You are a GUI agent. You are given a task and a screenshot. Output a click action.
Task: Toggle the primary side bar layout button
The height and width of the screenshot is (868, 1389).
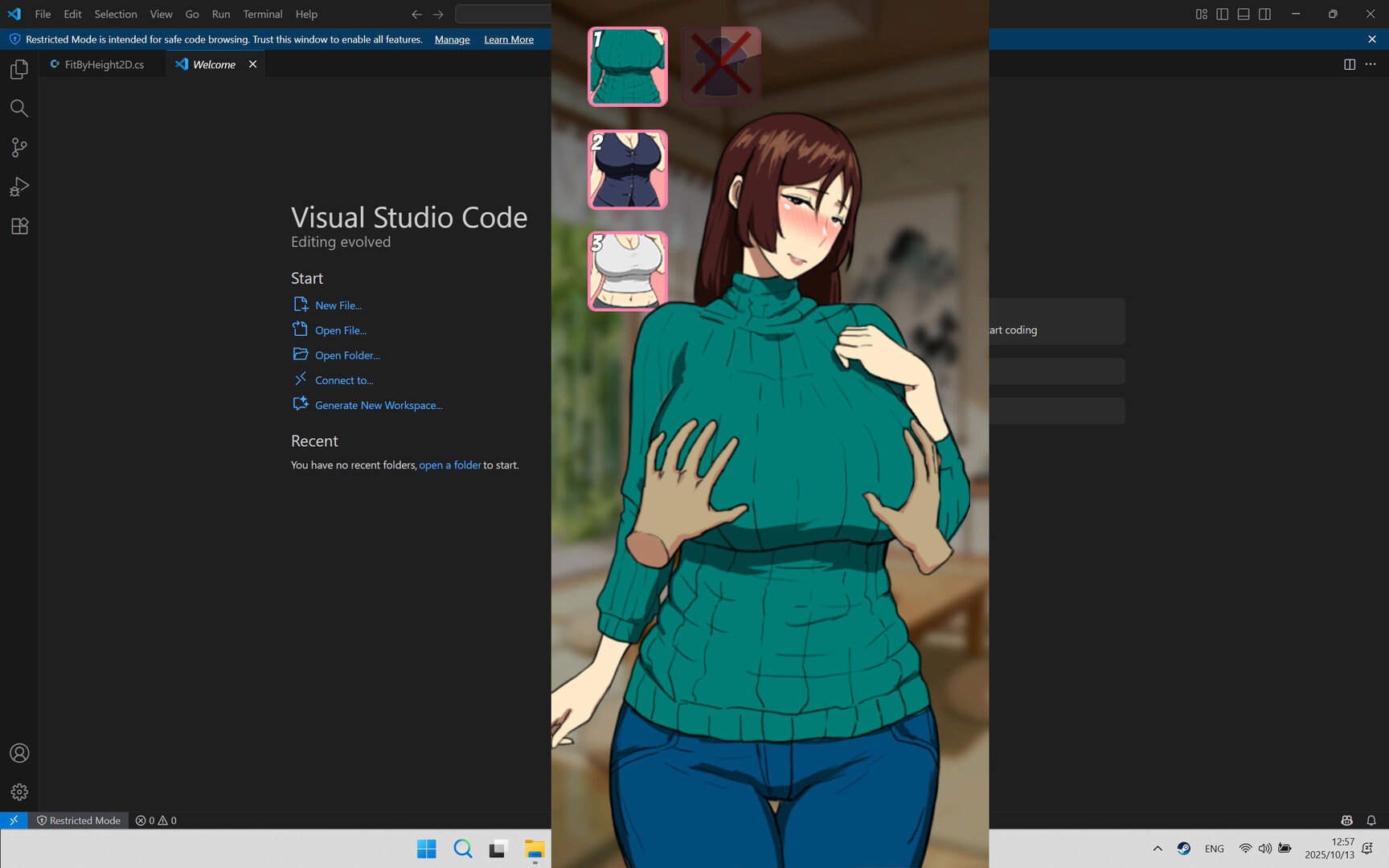click(1223, 14)
